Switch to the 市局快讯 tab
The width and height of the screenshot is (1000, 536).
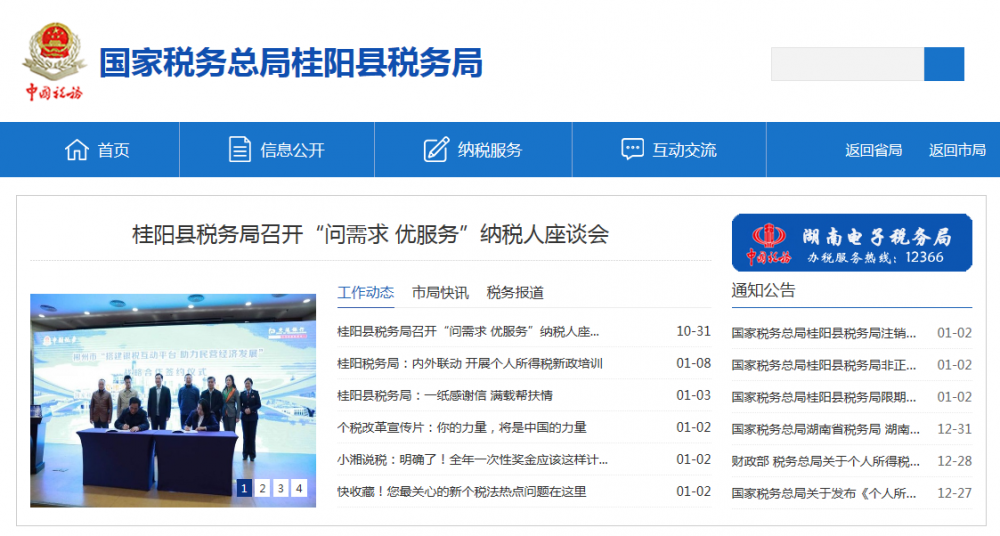pyautogui.click(x=440, y=293)
